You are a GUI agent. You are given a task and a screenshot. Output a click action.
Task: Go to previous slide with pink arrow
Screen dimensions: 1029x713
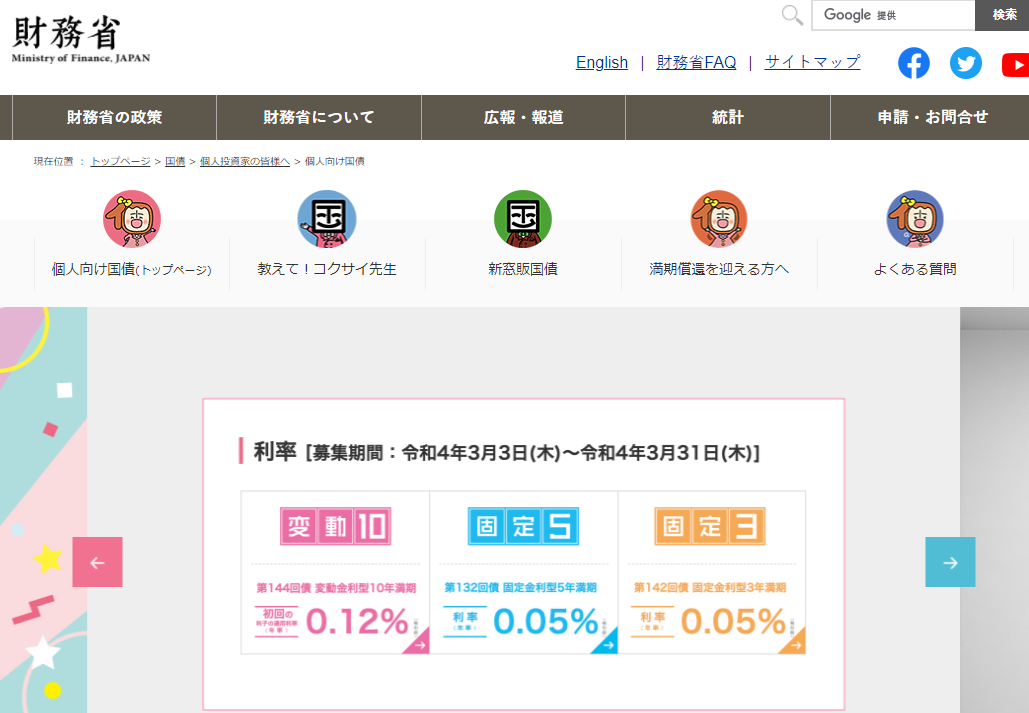point(97,562)
